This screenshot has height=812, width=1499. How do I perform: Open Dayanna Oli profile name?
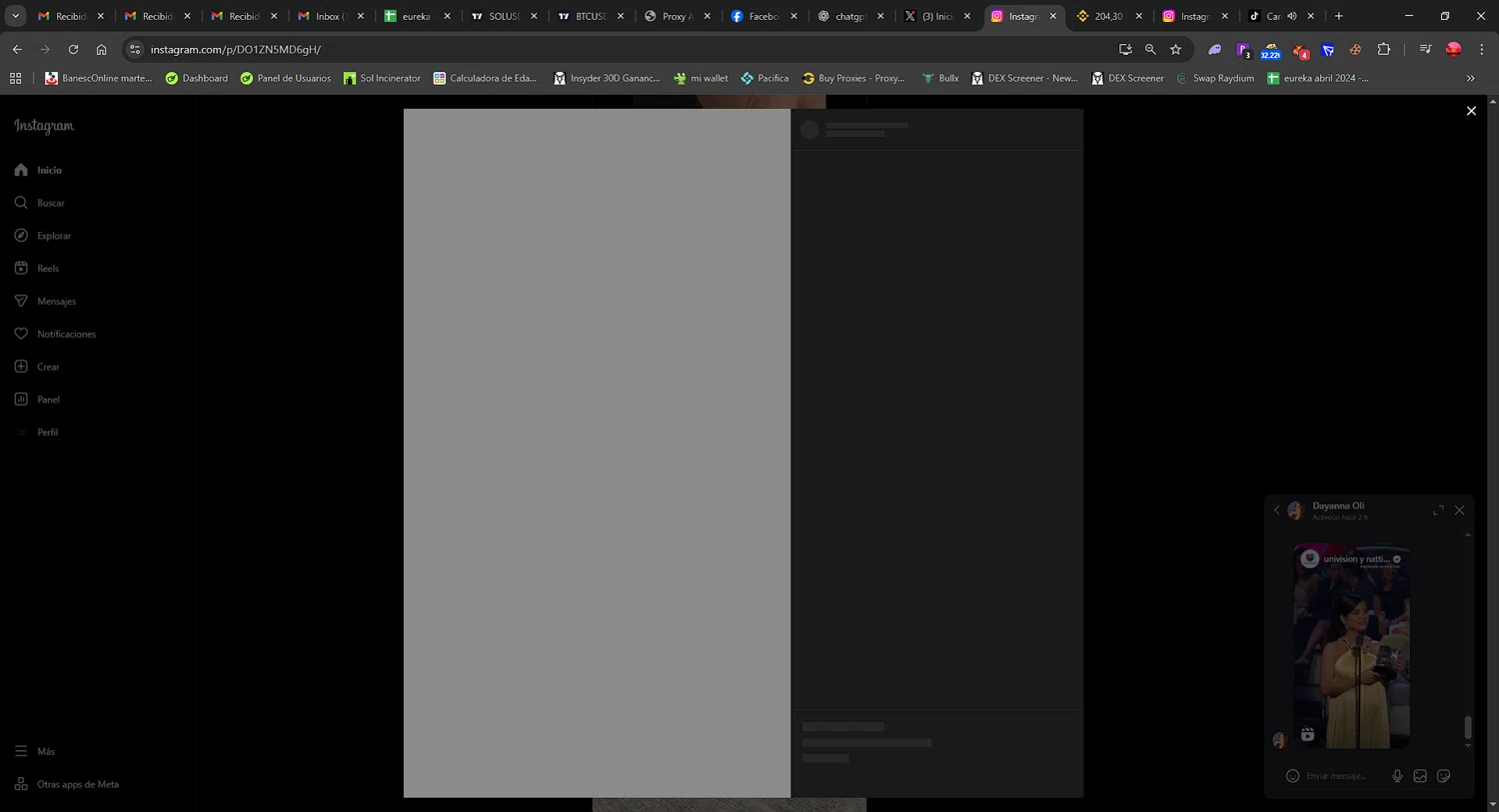coord(1338,505)
